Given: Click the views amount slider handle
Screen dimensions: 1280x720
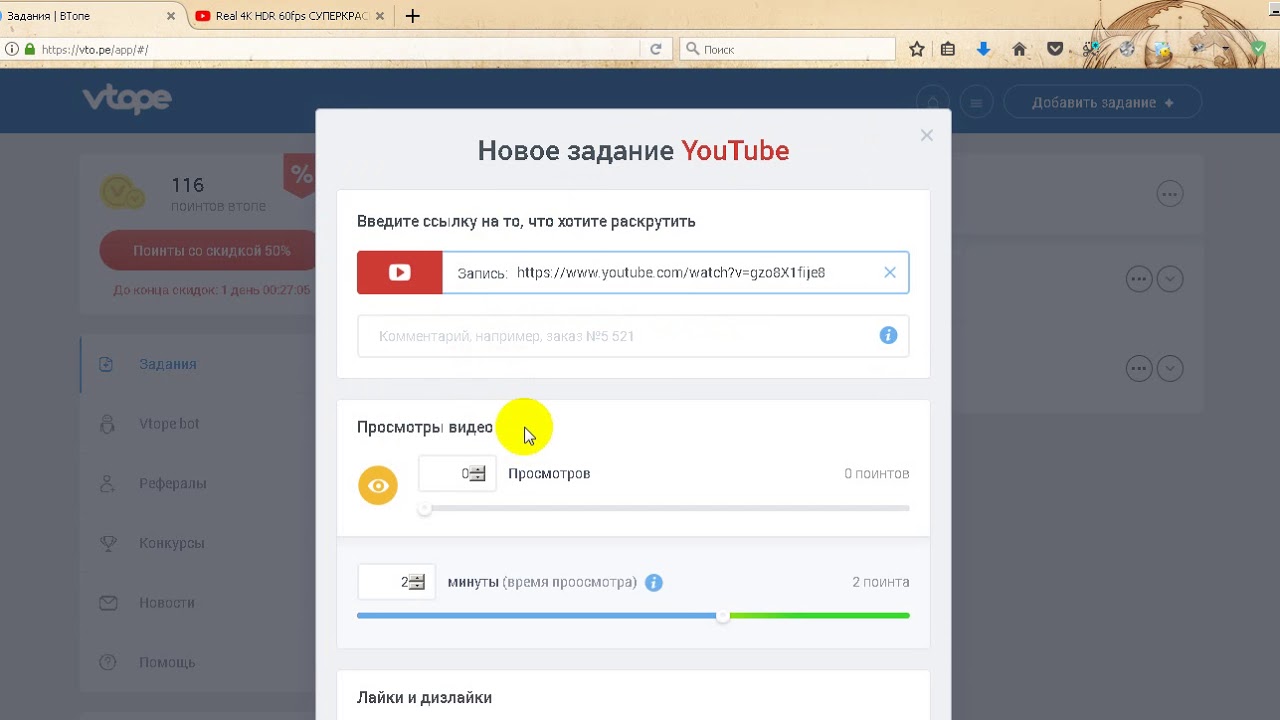Looking at the screenshot, I should click(425, 508).
